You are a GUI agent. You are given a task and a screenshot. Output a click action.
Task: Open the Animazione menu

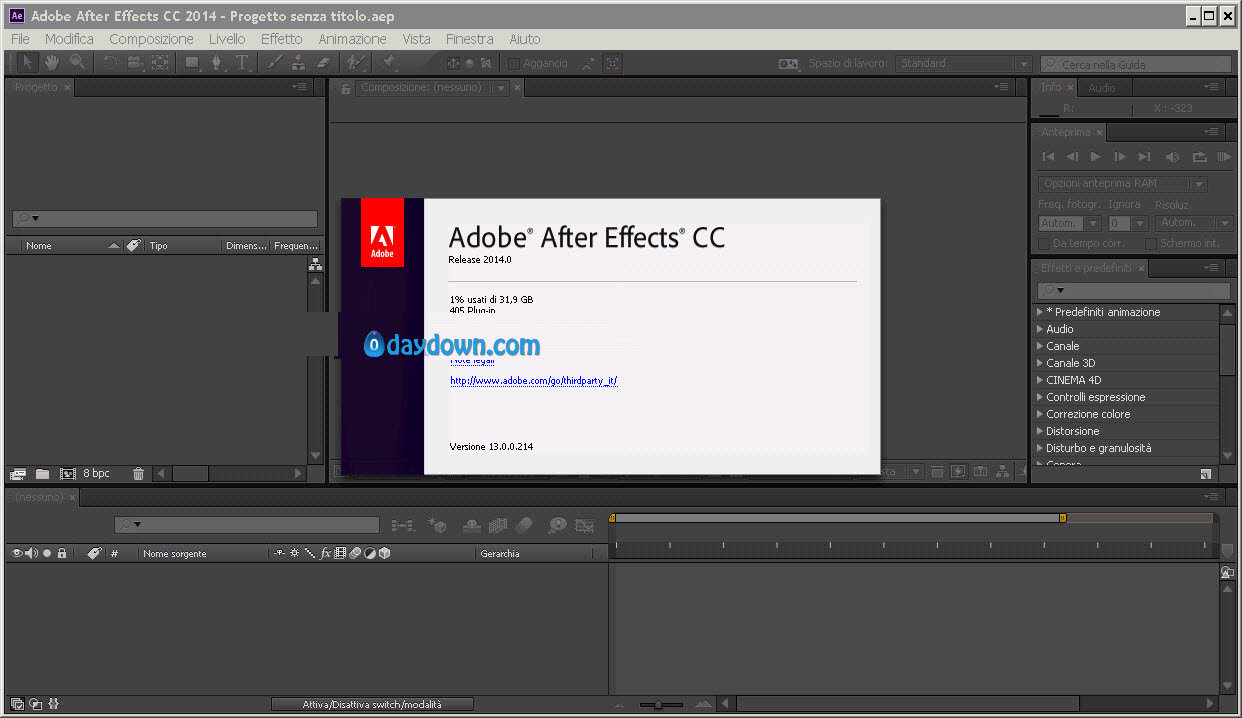point(352,39)
